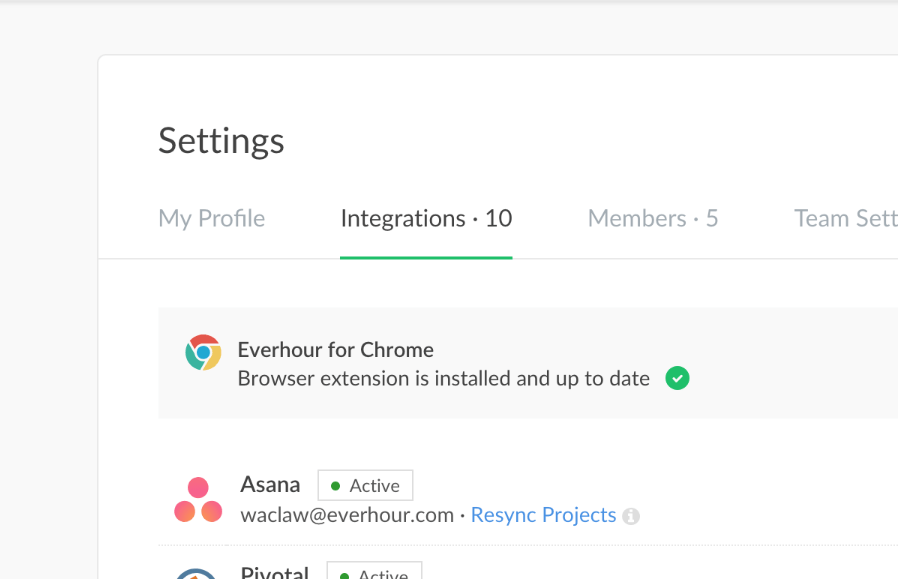Click the green status dot in Asana's Active badge
Image resolution: width=902 pixels, height=586 pixels.
(334, 485)
